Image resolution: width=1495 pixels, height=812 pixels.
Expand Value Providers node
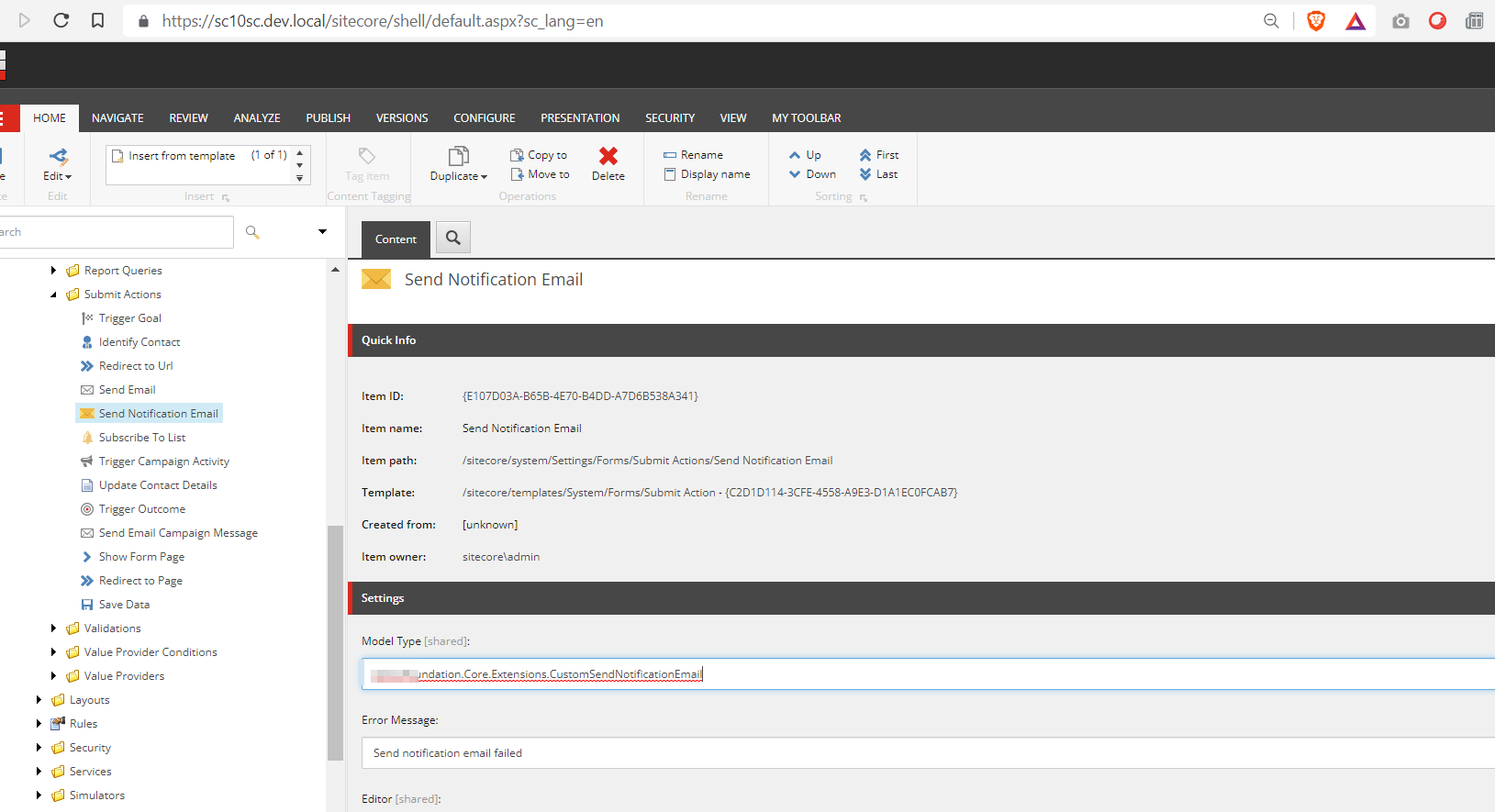click(x=53, y=676)
